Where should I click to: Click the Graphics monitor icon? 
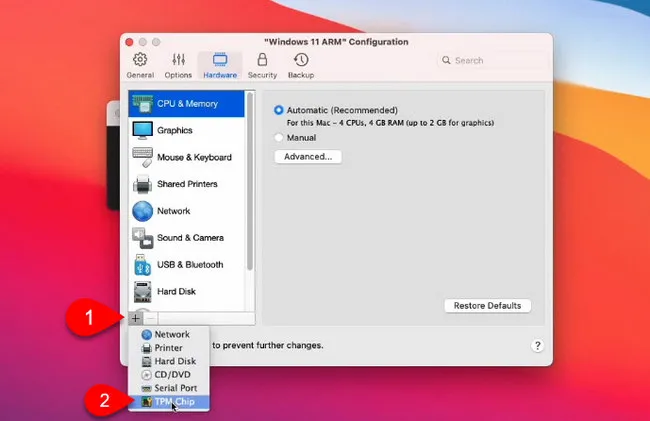click(x=142, y=130)
